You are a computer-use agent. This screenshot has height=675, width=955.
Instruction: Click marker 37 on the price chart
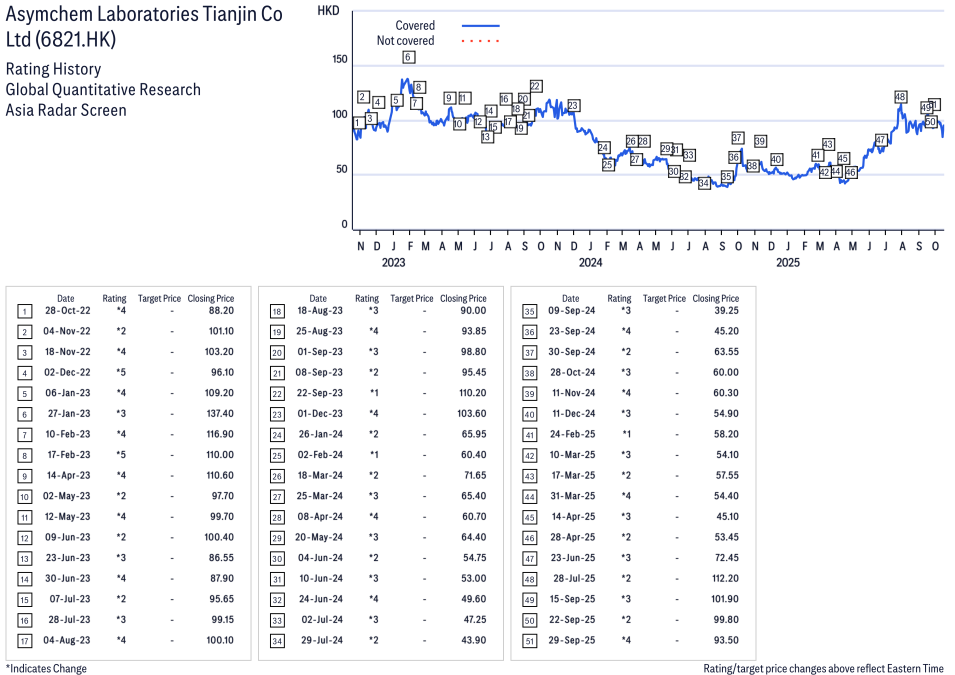click(x=737, y=138)
